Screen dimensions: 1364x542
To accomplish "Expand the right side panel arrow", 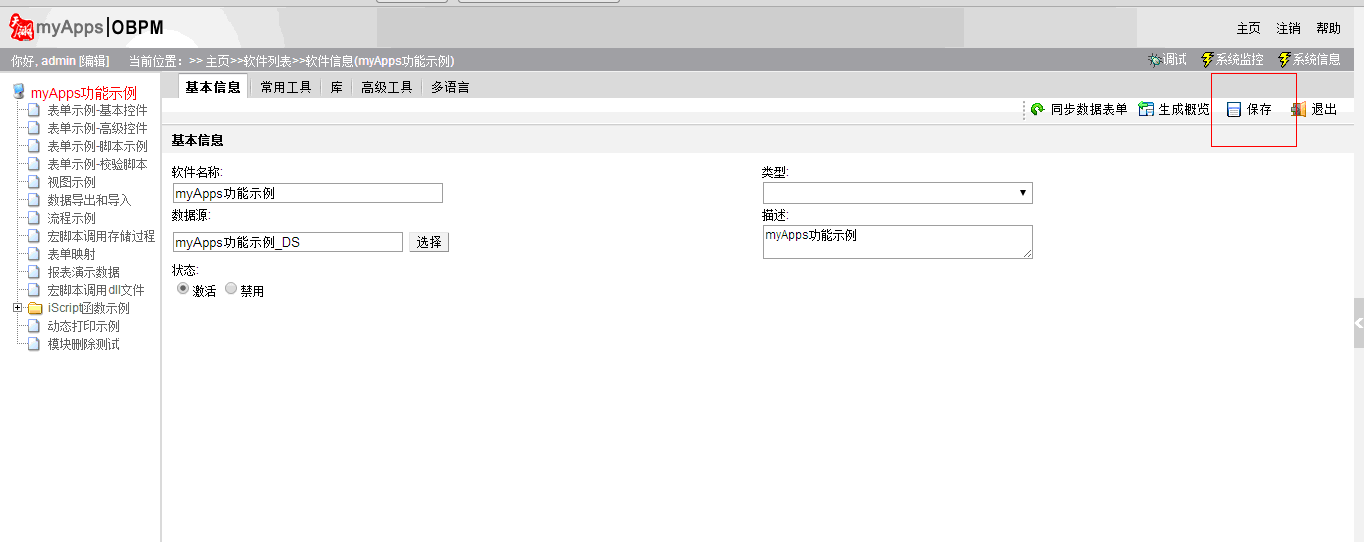I will 1358,323.
